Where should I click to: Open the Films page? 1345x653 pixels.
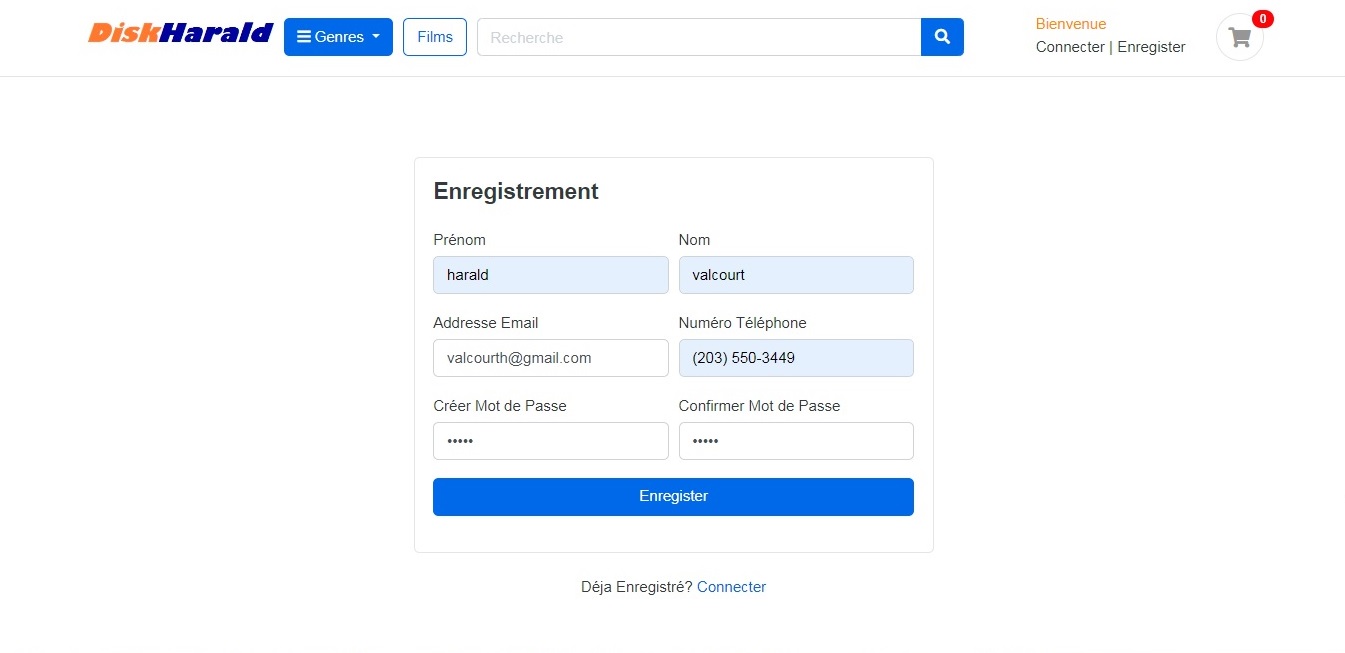click(x=435, y=37)
